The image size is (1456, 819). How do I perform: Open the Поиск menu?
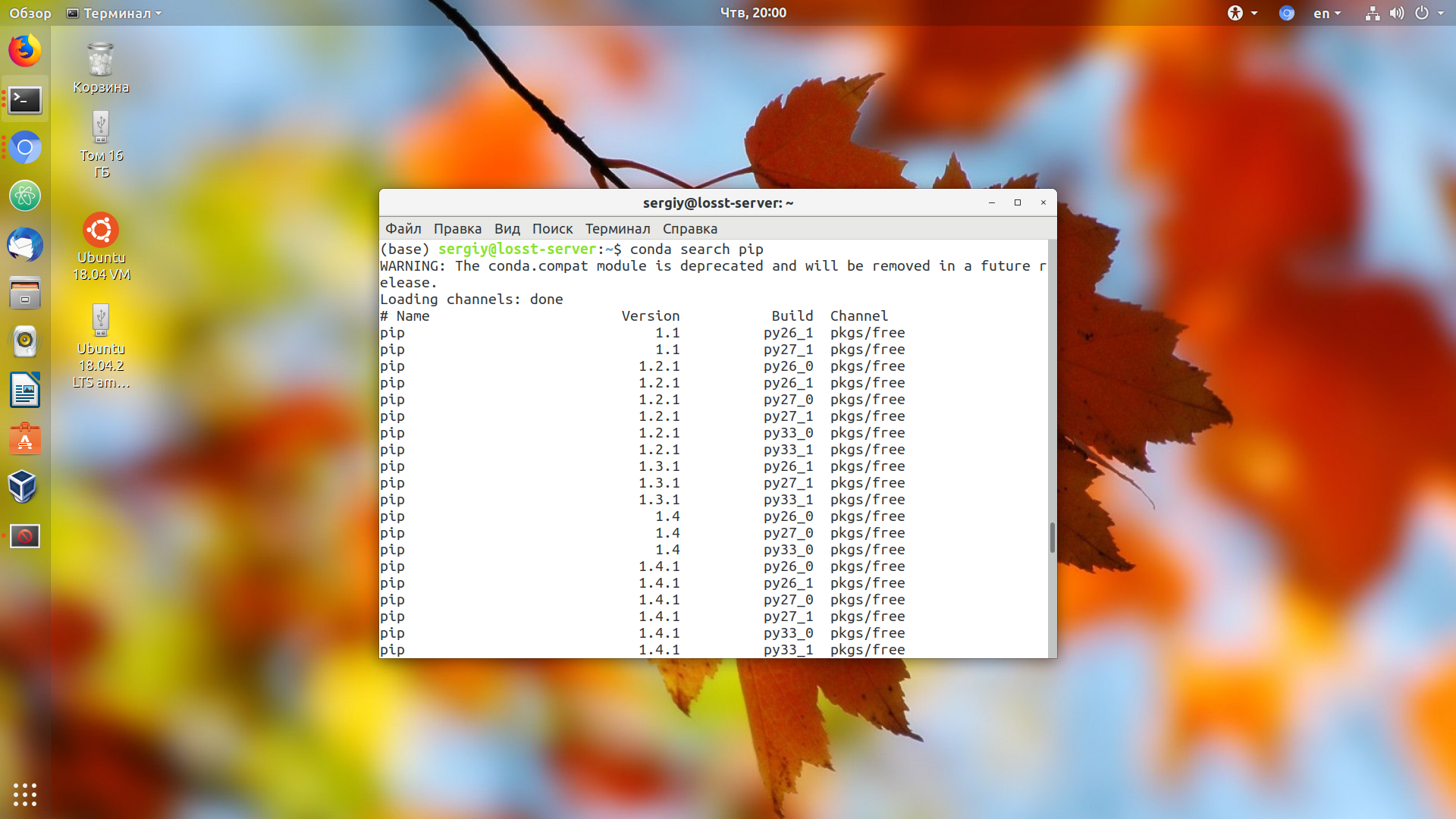click(x=552, y=228)
